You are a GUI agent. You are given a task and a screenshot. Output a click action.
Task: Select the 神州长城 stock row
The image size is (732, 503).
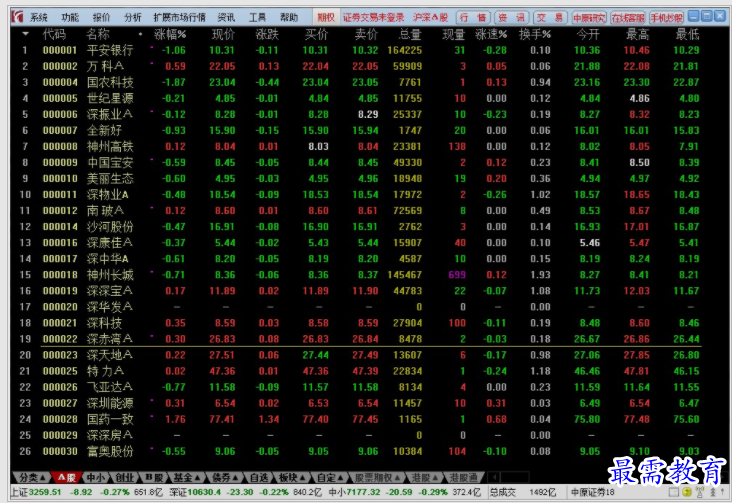coord(359,275)
